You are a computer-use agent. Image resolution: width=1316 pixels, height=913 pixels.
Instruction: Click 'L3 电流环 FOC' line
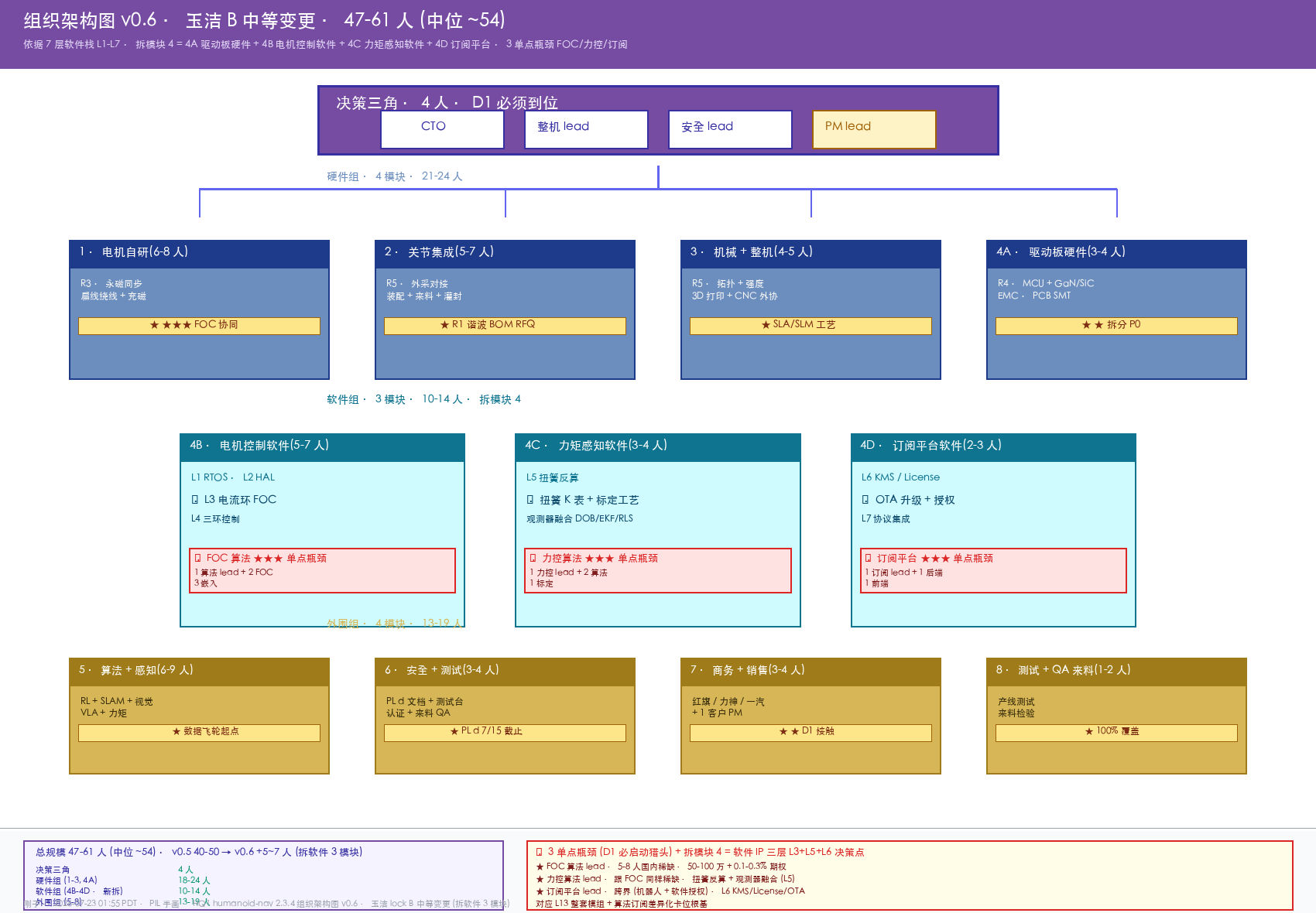coord(234,500)
